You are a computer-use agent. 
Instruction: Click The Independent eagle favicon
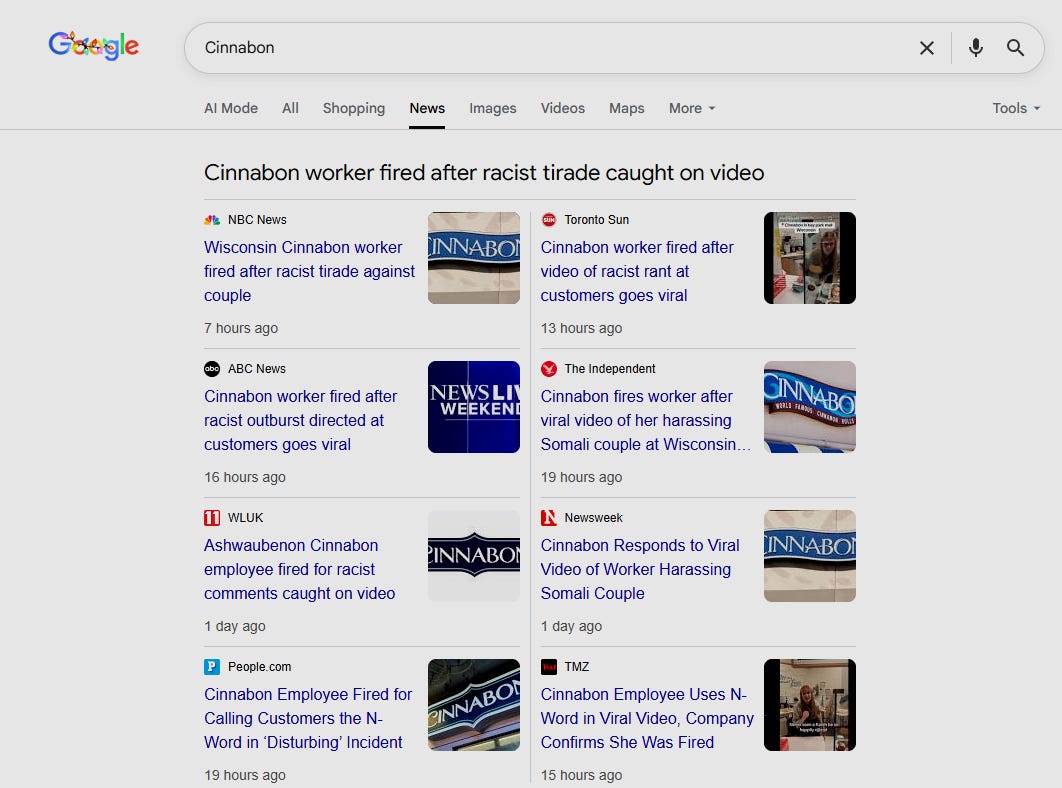point(549,369)
